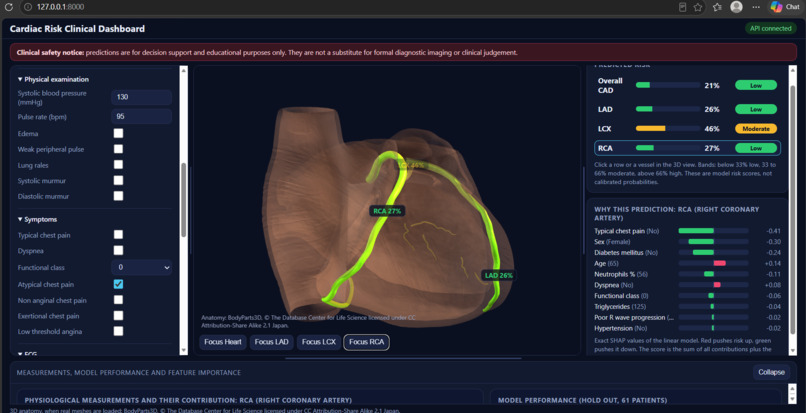
Task: Uncheck the Atypical chest pain checkbox
Action: [118, 284]
